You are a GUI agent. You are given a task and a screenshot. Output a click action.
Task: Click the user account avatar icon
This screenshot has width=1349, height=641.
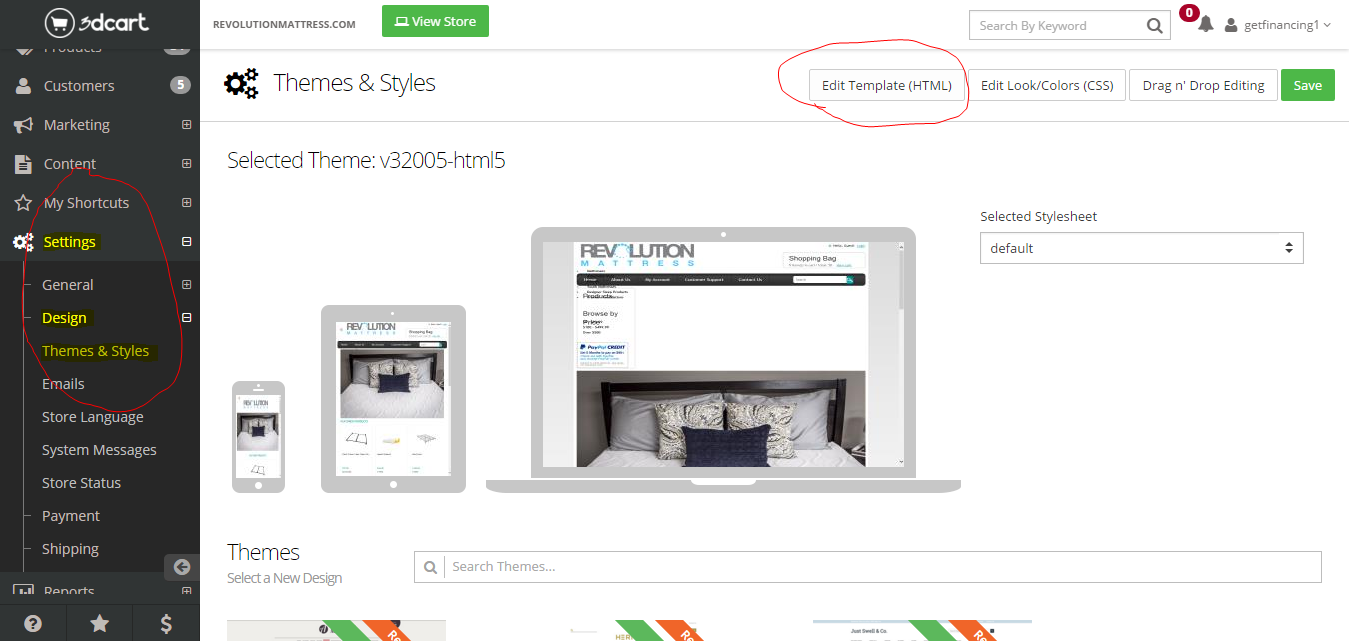[x=1231, y=25]
